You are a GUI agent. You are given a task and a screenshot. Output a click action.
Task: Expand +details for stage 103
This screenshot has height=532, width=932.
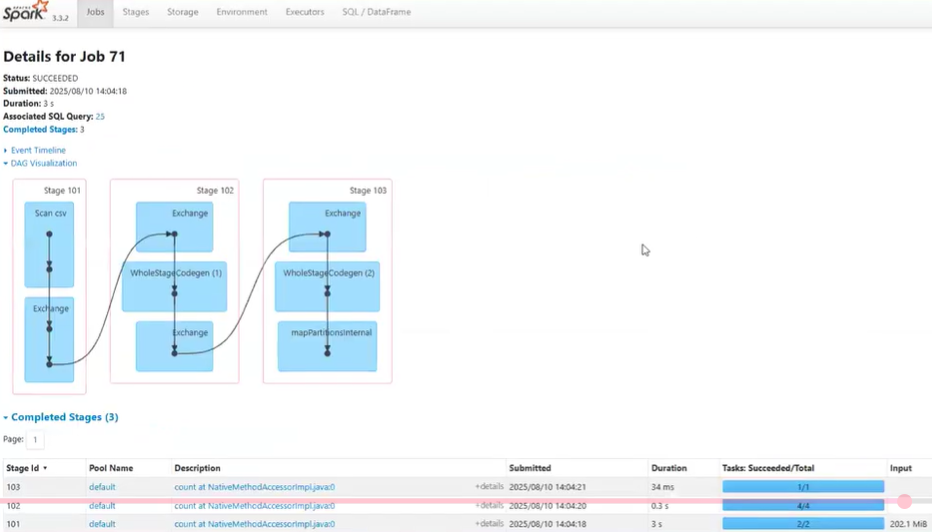489,486
